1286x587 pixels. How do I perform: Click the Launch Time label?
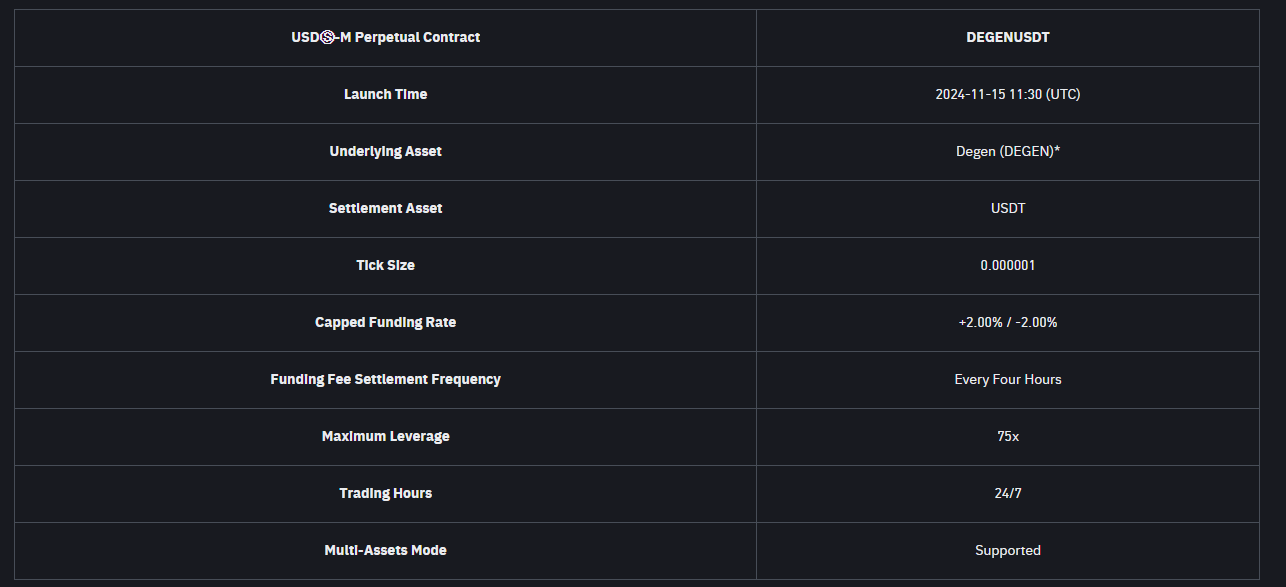point(385,94)
